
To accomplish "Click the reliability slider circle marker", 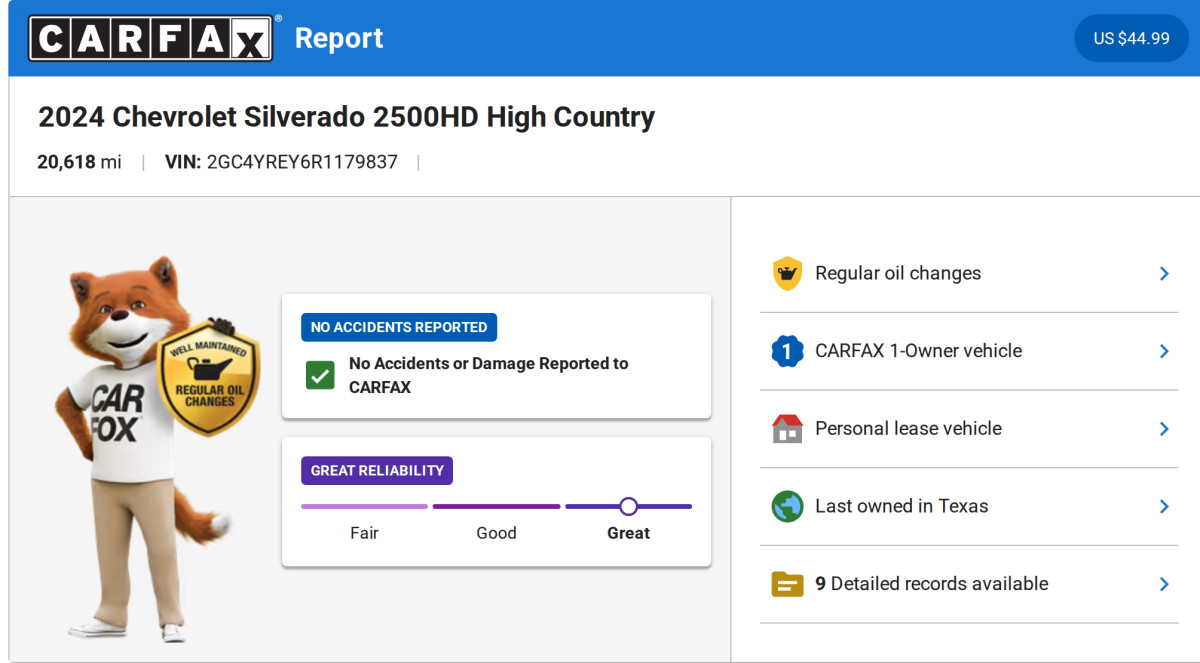I will click(x=628, y=506).
